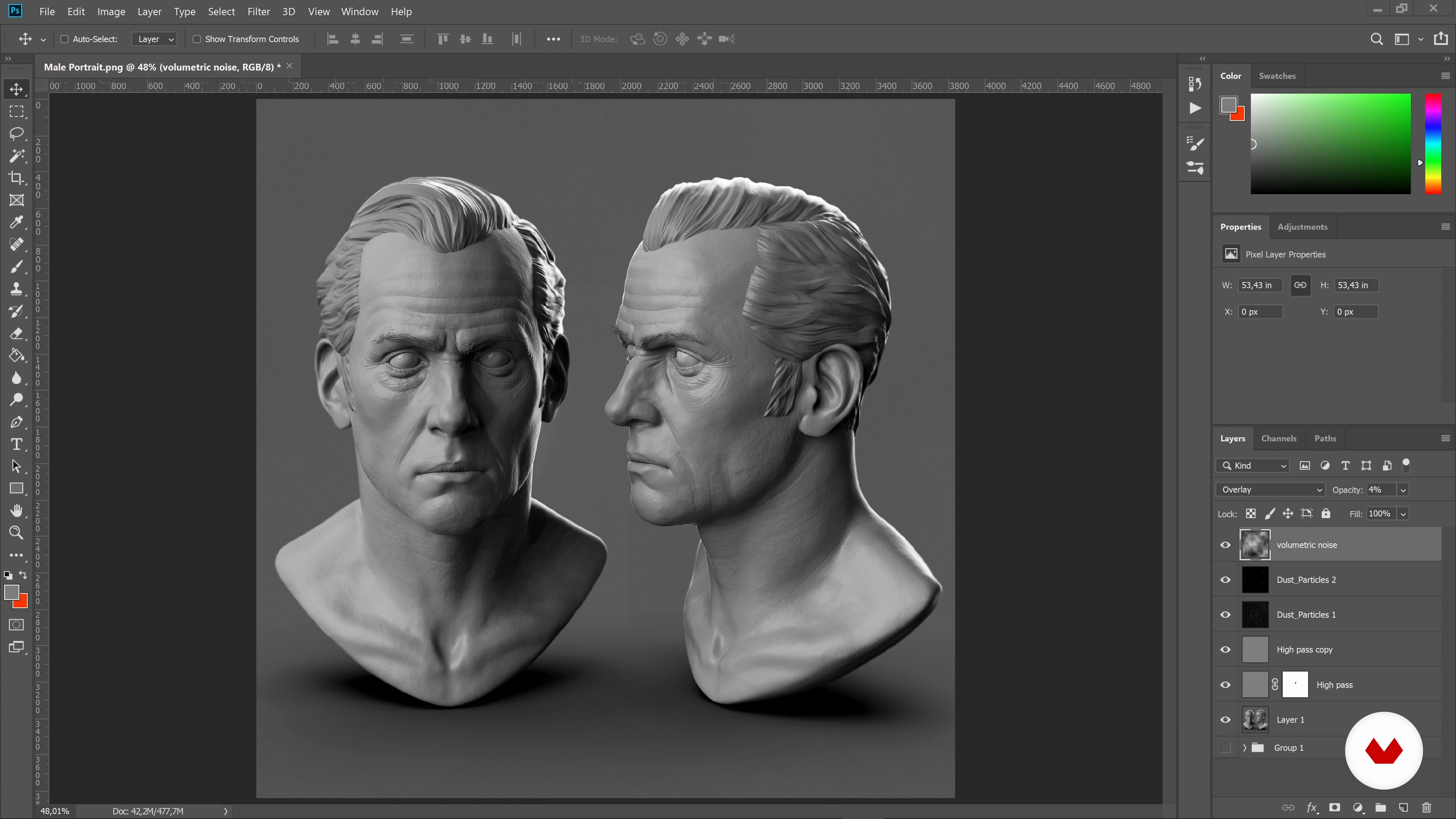This screenshot has width=1456, height=819.
Task: Add a layer mask
Action: coord(1335,807)
